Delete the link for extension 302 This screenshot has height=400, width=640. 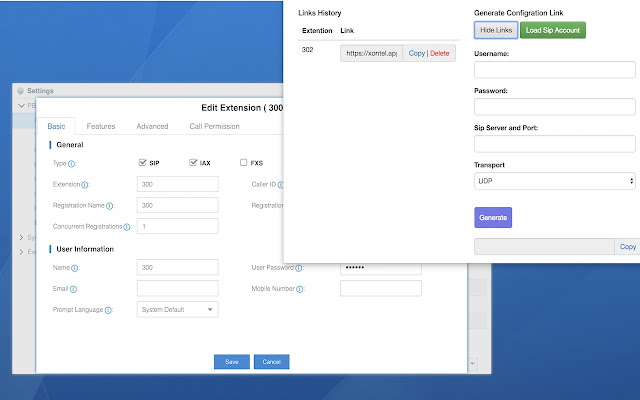(440, 53)
